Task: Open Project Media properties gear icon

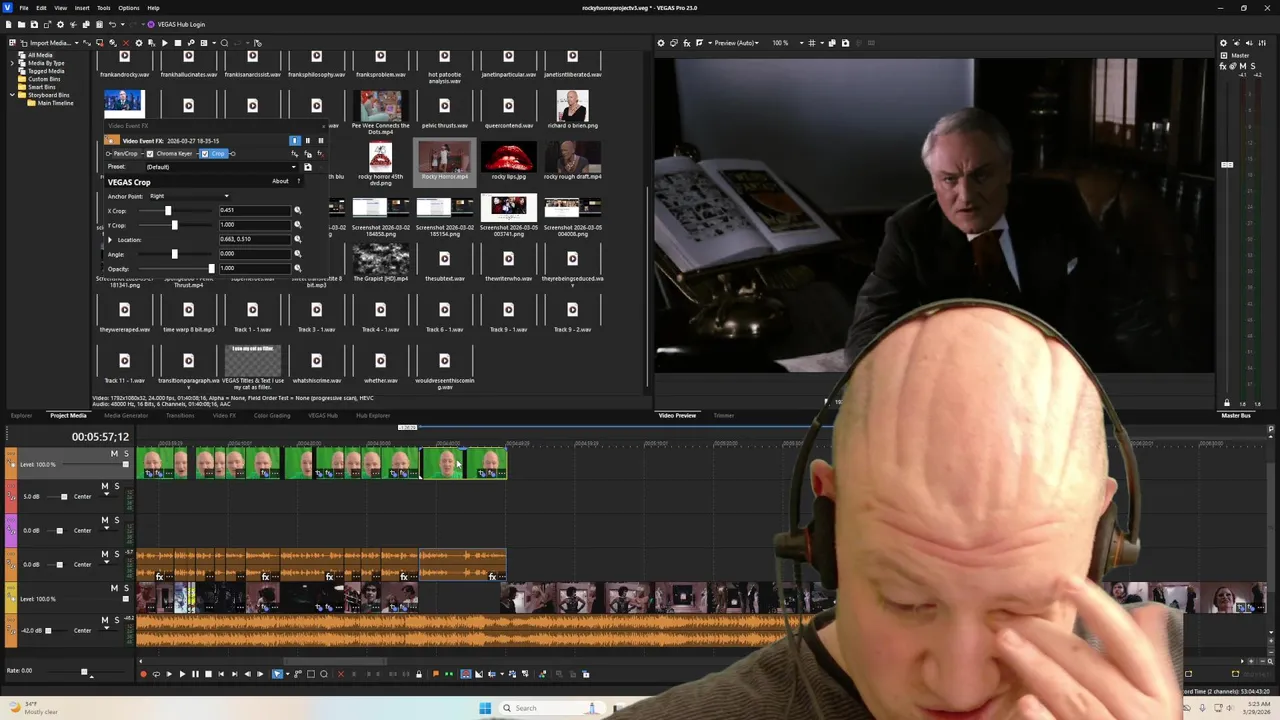Action: pyautogui.click(x=139, y=43)
